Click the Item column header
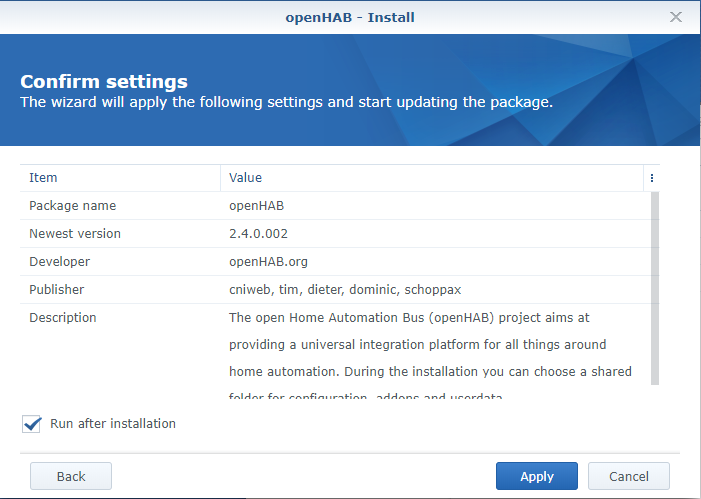 pos(120,178)
